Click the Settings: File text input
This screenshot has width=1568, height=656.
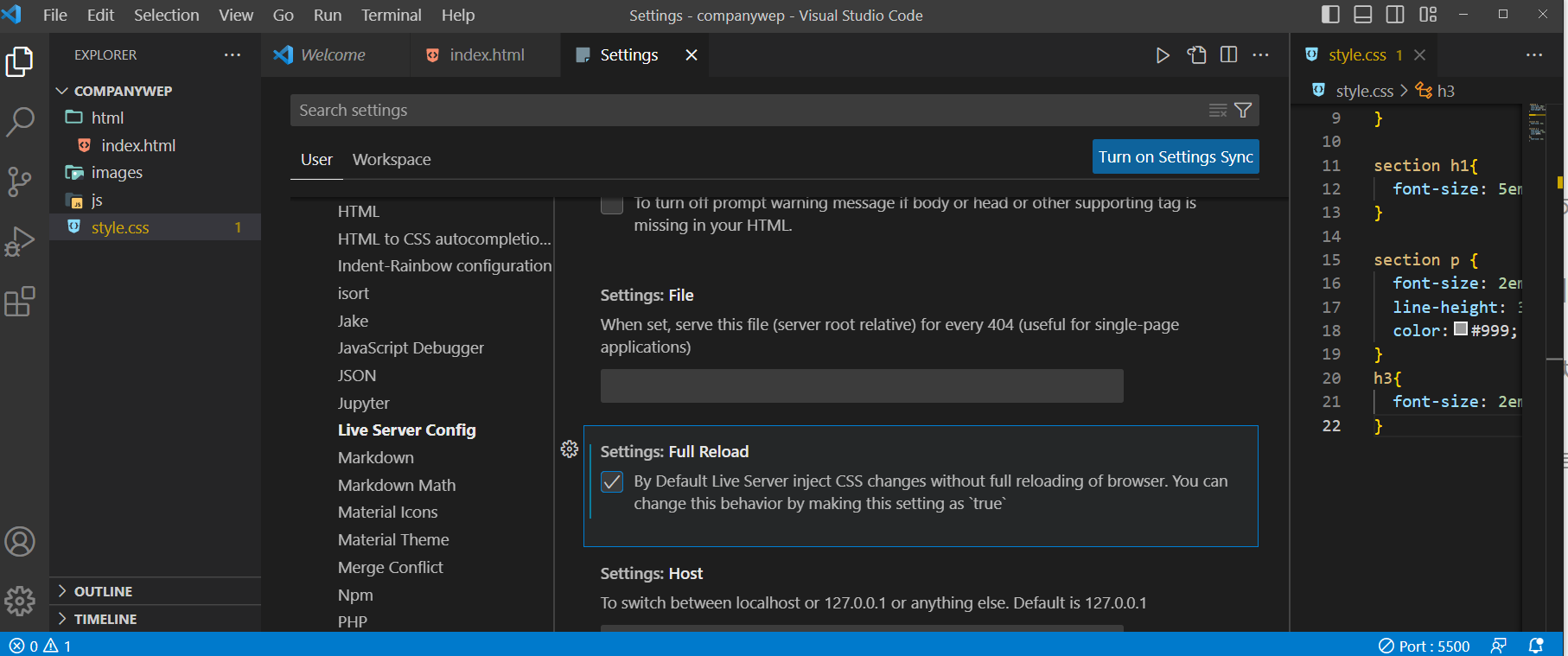pos(862,385)
